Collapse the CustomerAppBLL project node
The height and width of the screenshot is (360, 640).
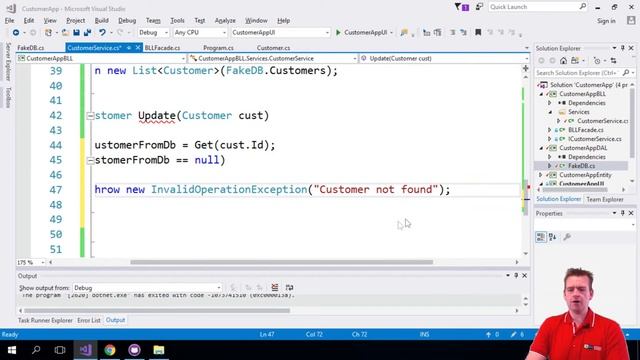click(542, 94)
